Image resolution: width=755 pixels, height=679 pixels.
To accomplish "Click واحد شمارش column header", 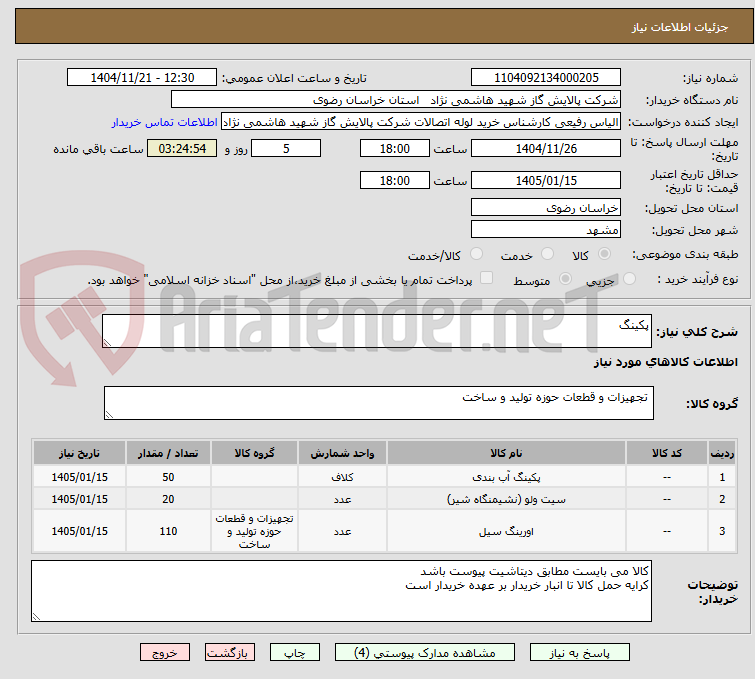I will click(x=342, y=453).
